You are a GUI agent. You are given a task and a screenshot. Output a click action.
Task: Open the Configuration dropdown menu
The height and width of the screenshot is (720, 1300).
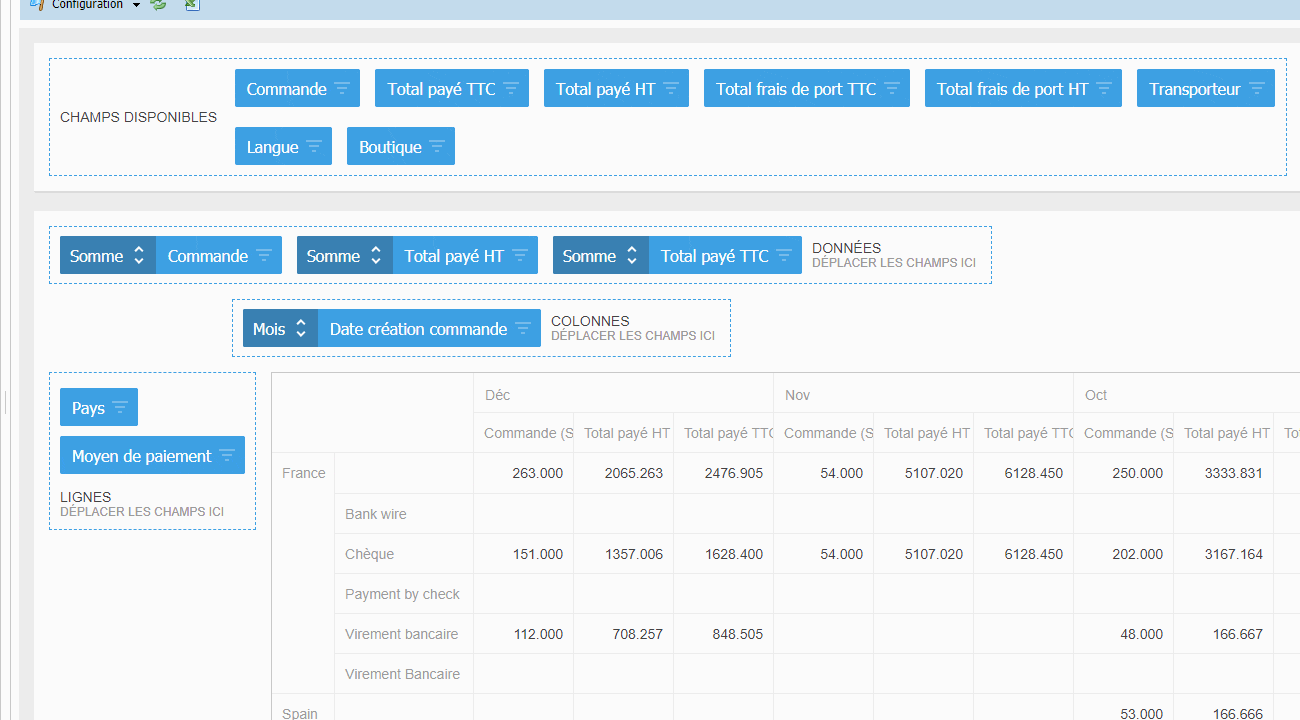[136, 5]
